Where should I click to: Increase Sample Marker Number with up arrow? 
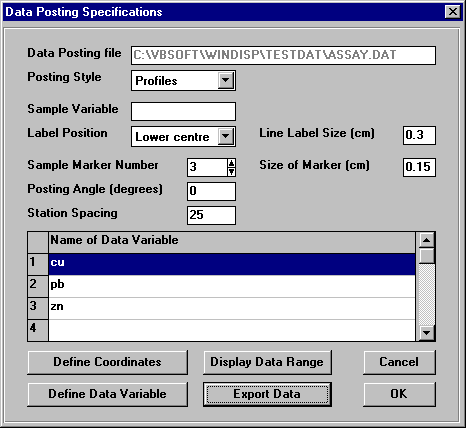click(231, 163)
